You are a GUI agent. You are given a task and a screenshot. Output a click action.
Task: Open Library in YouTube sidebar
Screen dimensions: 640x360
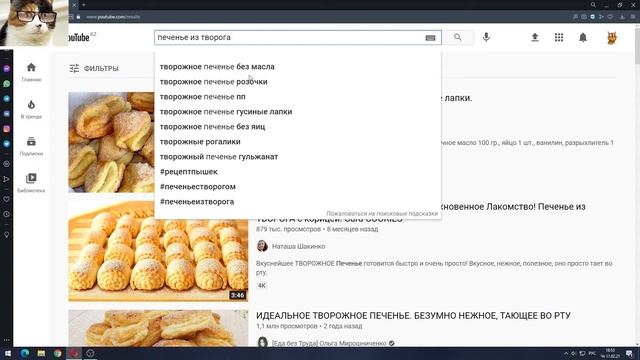point(31,183)
